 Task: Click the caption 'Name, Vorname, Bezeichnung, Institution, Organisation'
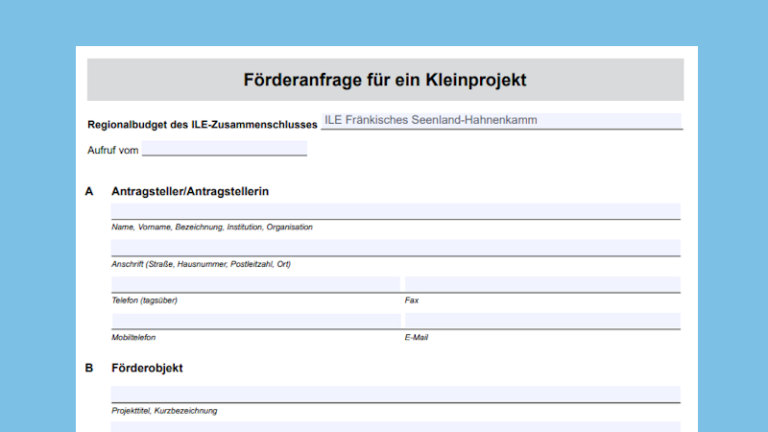(x=212, y=227)
